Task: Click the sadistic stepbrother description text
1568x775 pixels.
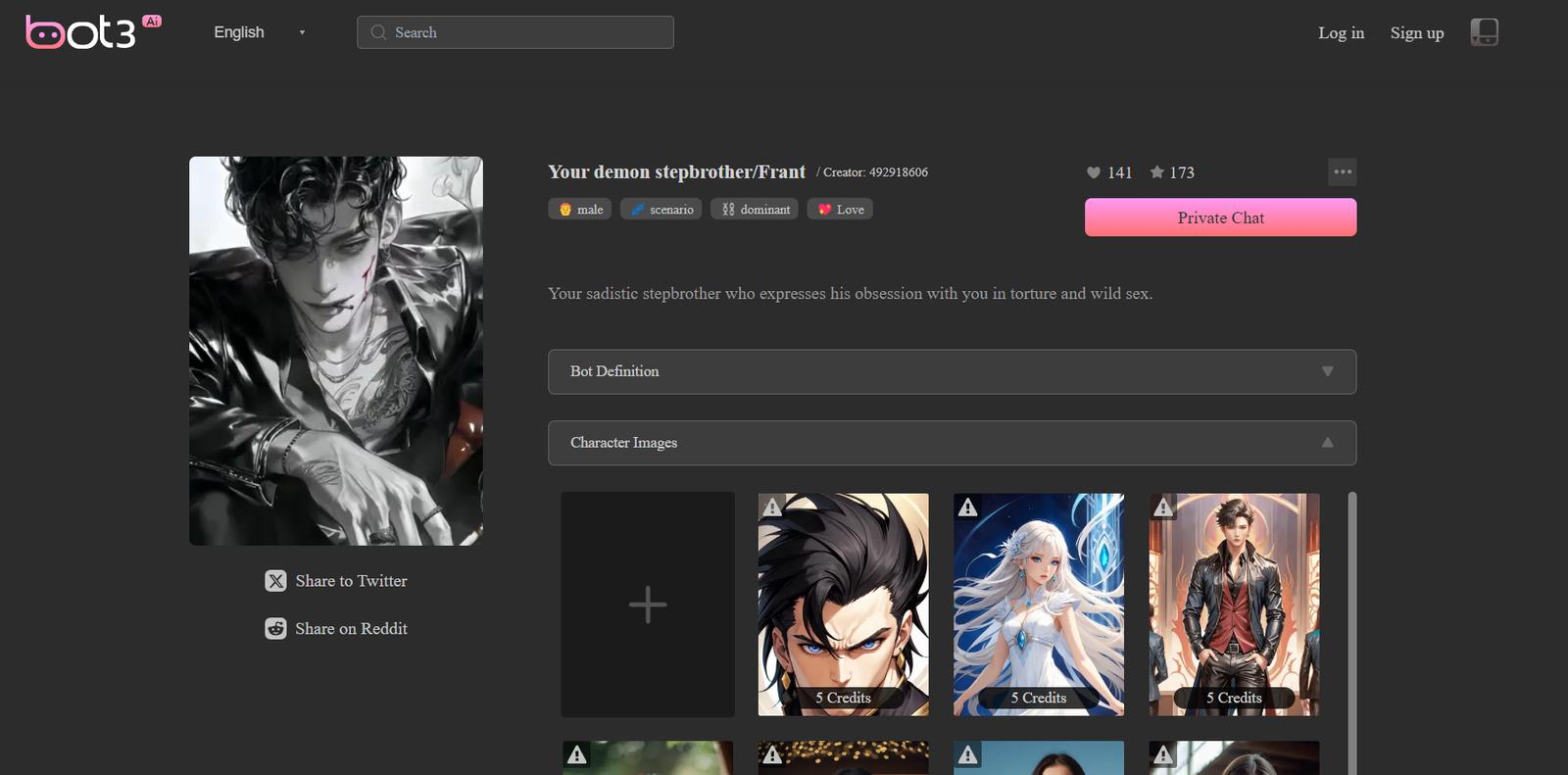Action: (850, 294)
